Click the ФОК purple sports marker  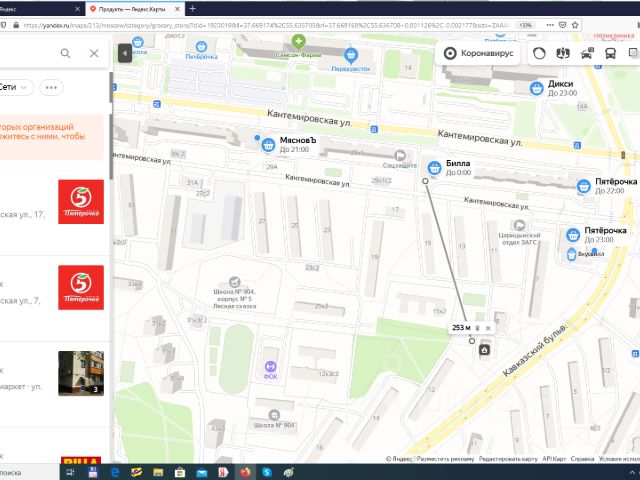[x=271, y=366]
